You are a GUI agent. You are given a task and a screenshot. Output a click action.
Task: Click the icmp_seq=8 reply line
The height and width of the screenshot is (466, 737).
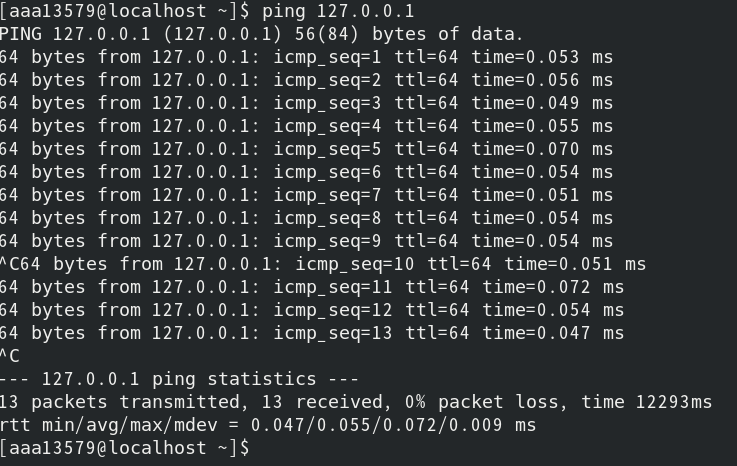305,218
